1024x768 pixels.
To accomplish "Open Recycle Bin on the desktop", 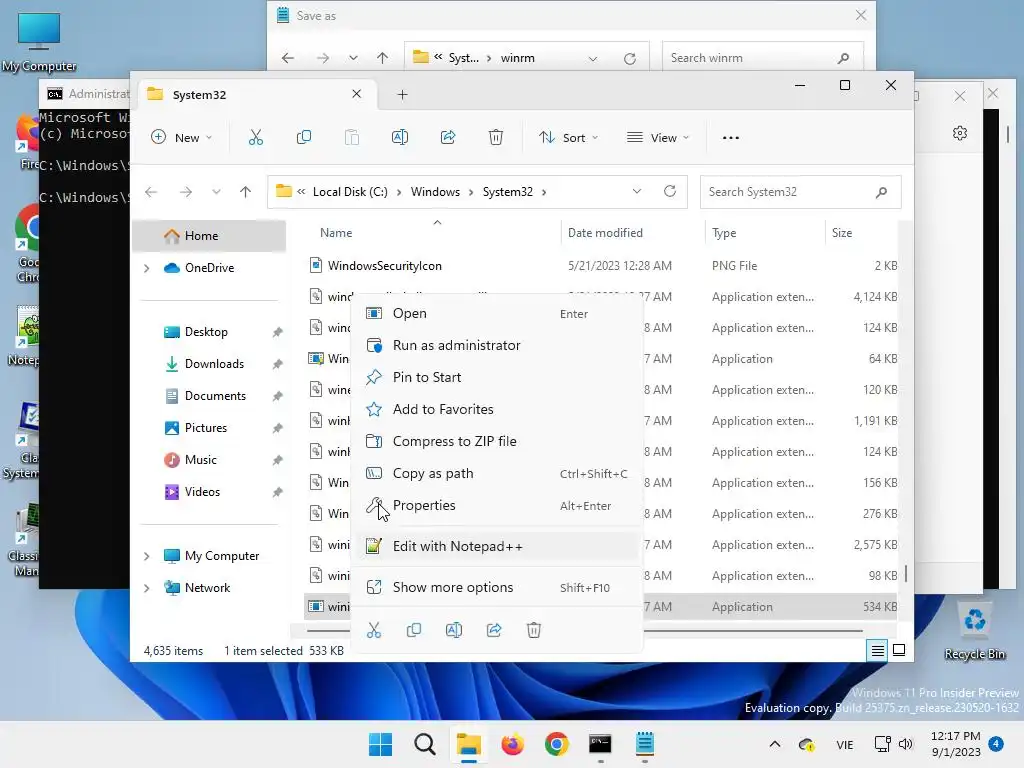I will (974, 630).
